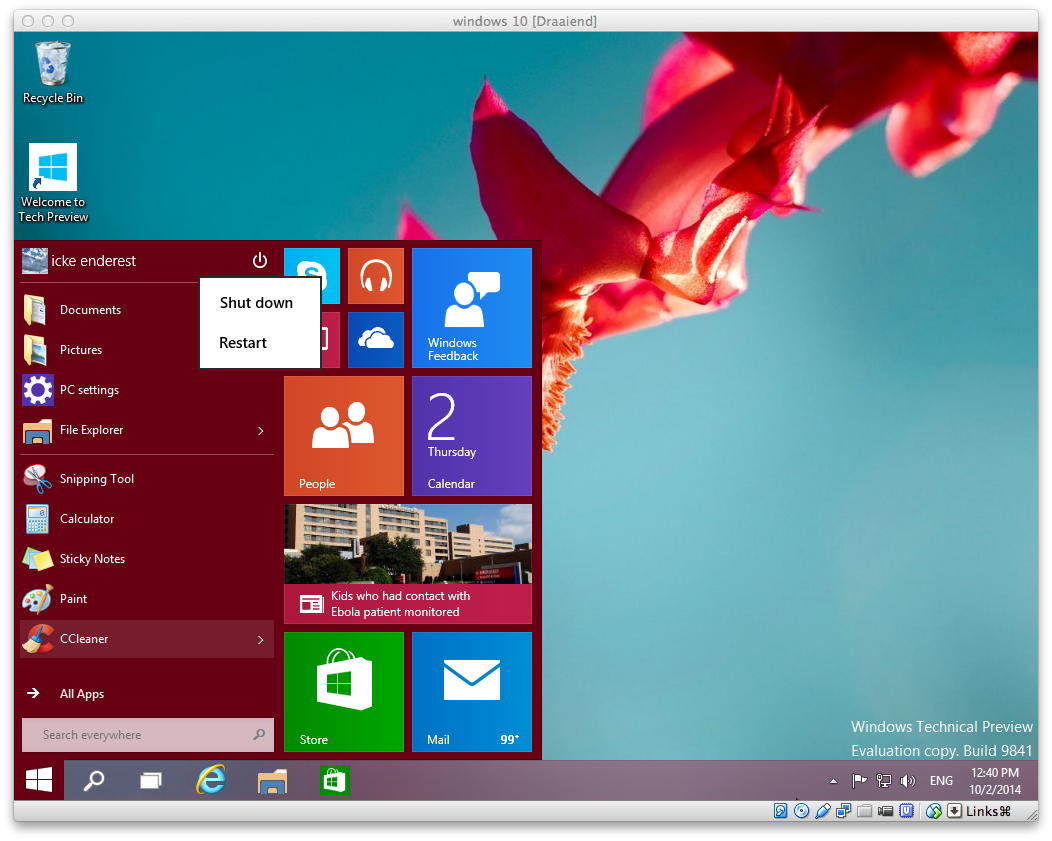The height and width of the screenshot is (841, 1052).
Task: Click the Task View taskbar icon
Action: [x=151, y=780]
